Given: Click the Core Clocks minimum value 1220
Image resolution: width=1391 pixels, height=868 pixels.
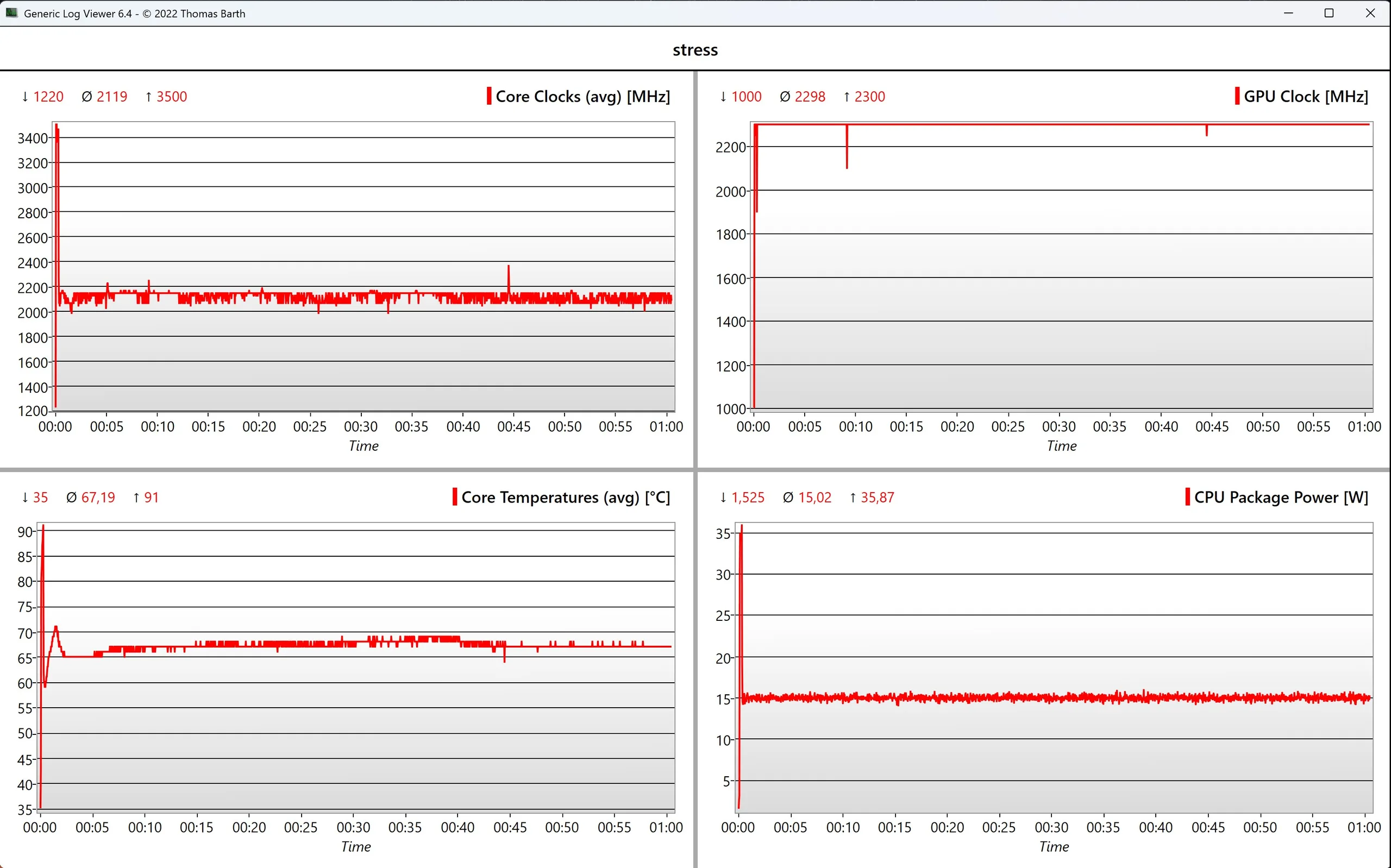Looking at the screenshot, I should coord(48,97).
